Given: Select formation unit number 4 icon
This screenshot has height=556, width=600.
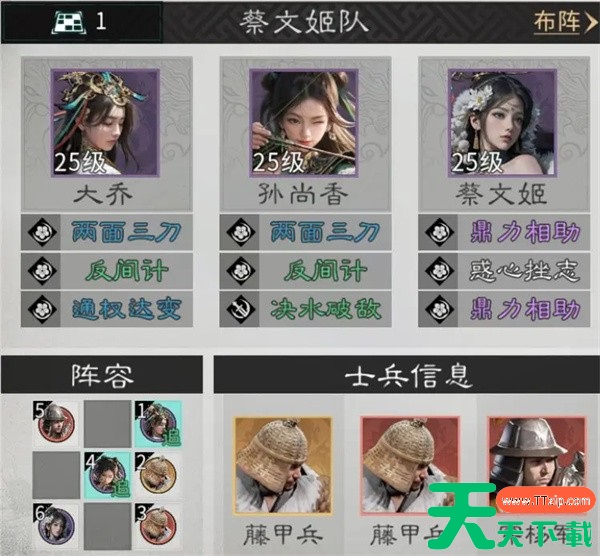Looking at the screenshot, I should 108,475.
